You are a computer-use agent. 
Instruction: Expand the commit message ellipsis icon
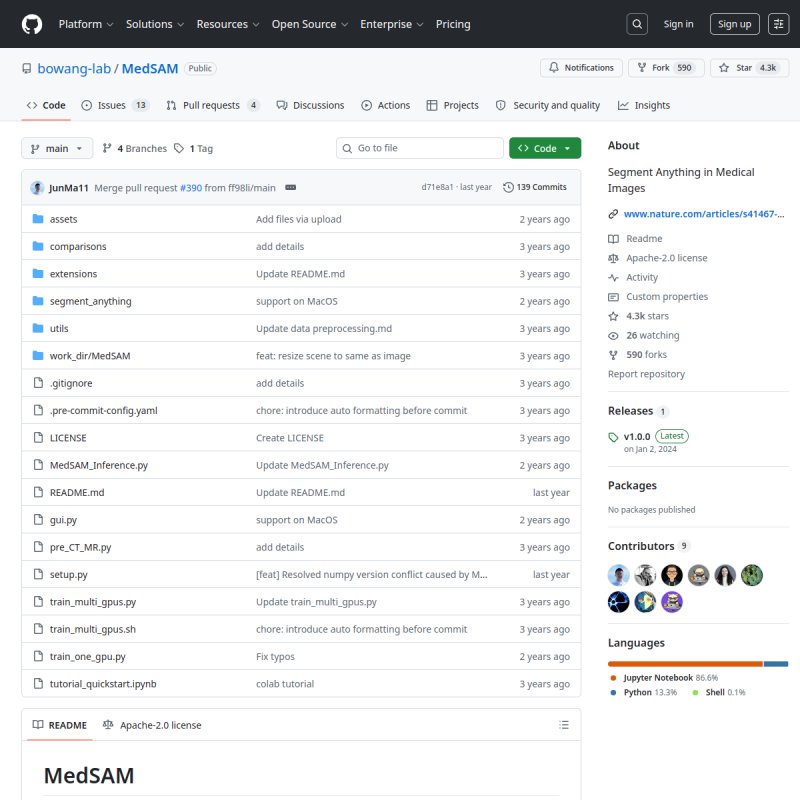coord(290,187)
